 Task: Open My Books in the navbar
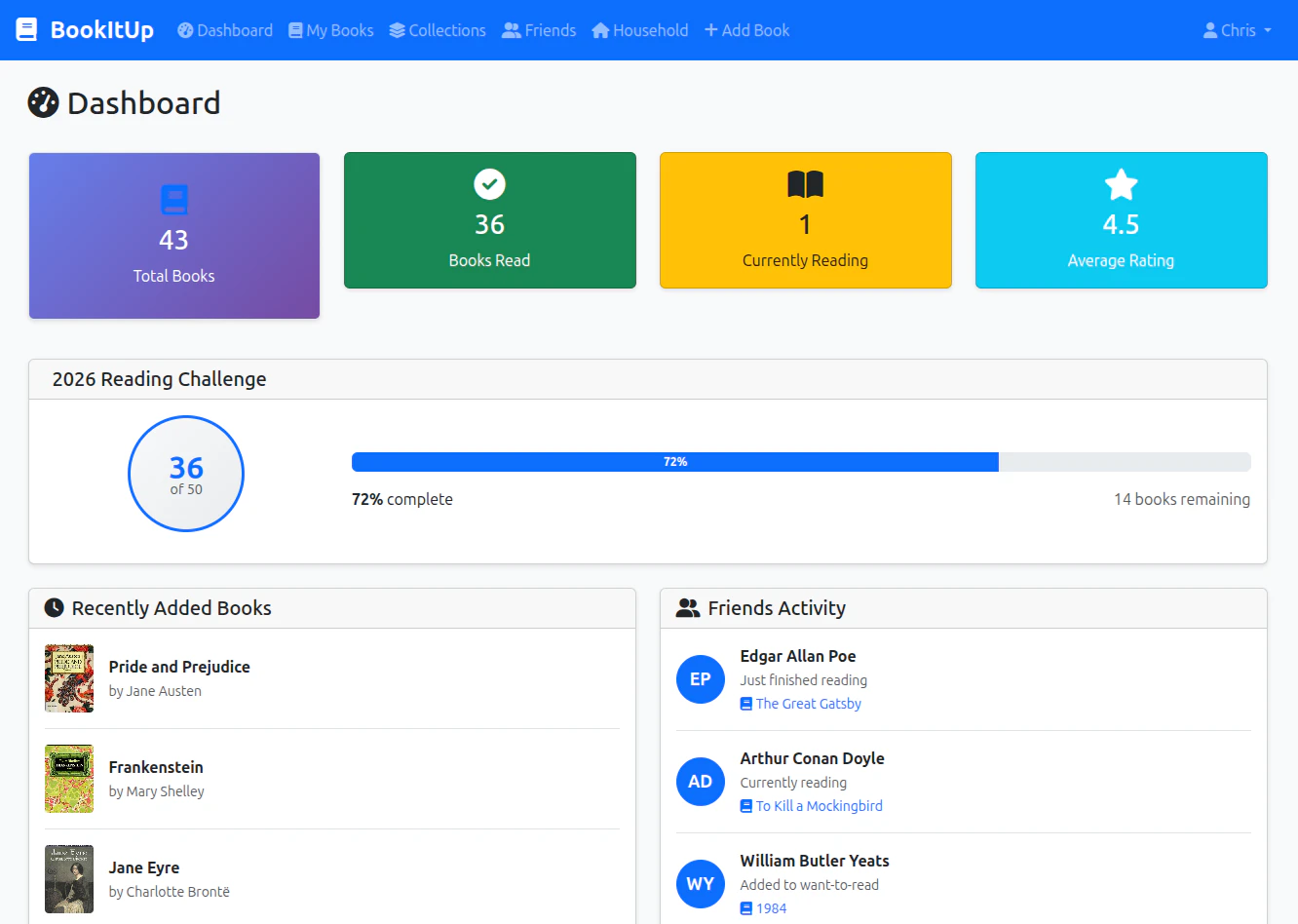331,30
